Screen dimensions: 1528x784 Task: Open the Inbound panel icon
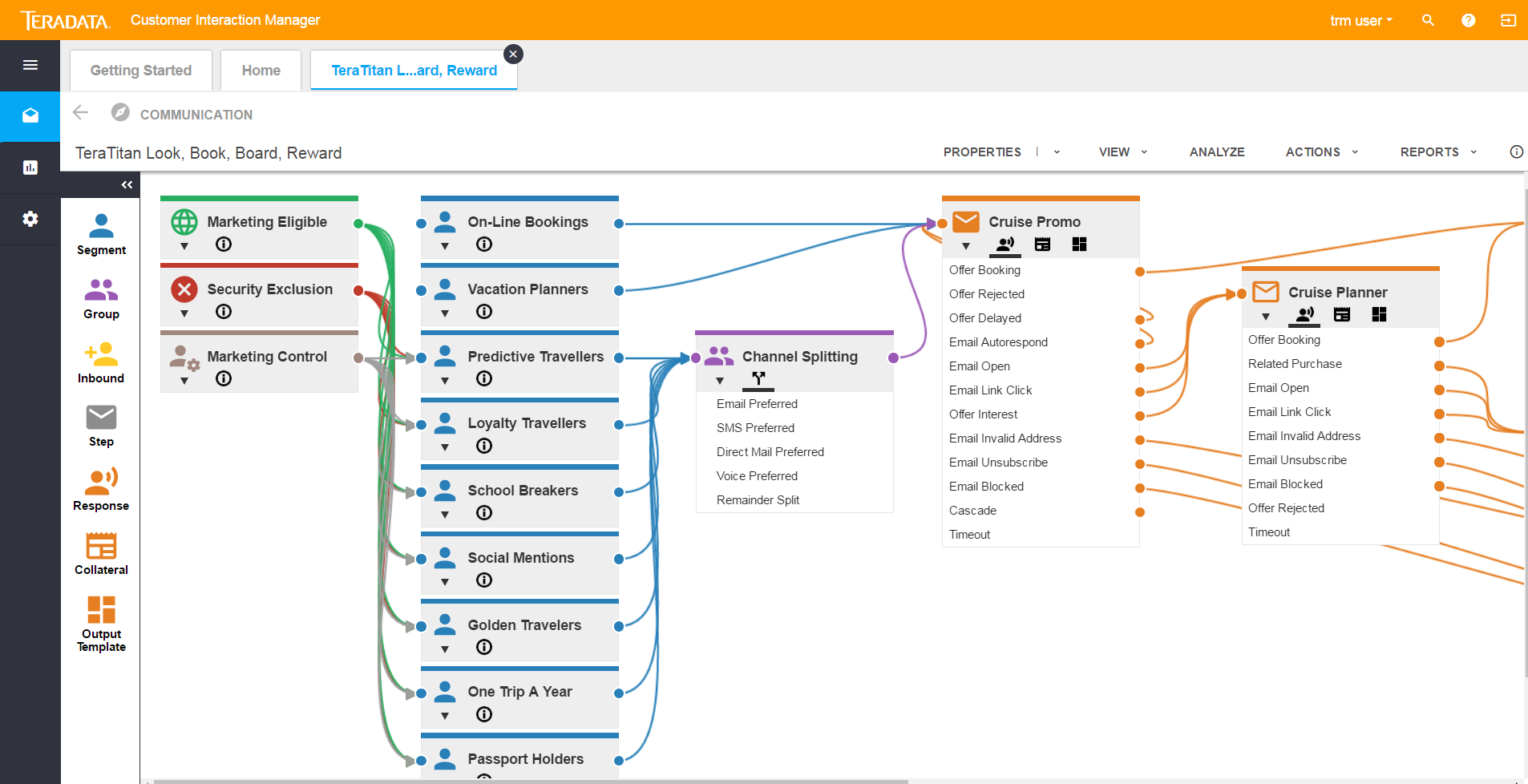[x=100, y=355]
